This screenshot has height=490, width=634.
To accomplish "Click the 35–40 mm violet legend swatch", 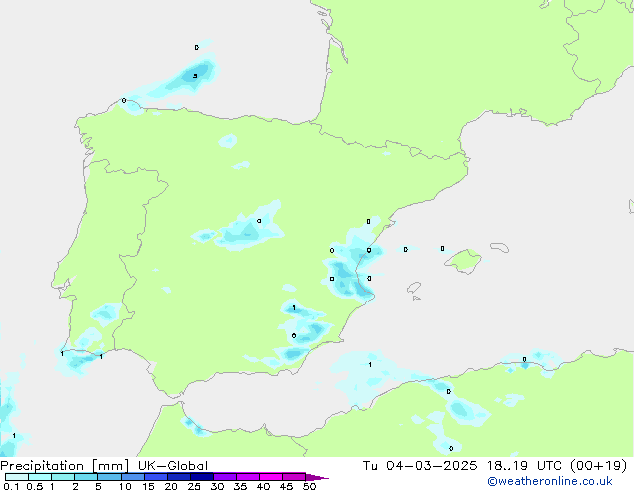I will coord(247,477).
